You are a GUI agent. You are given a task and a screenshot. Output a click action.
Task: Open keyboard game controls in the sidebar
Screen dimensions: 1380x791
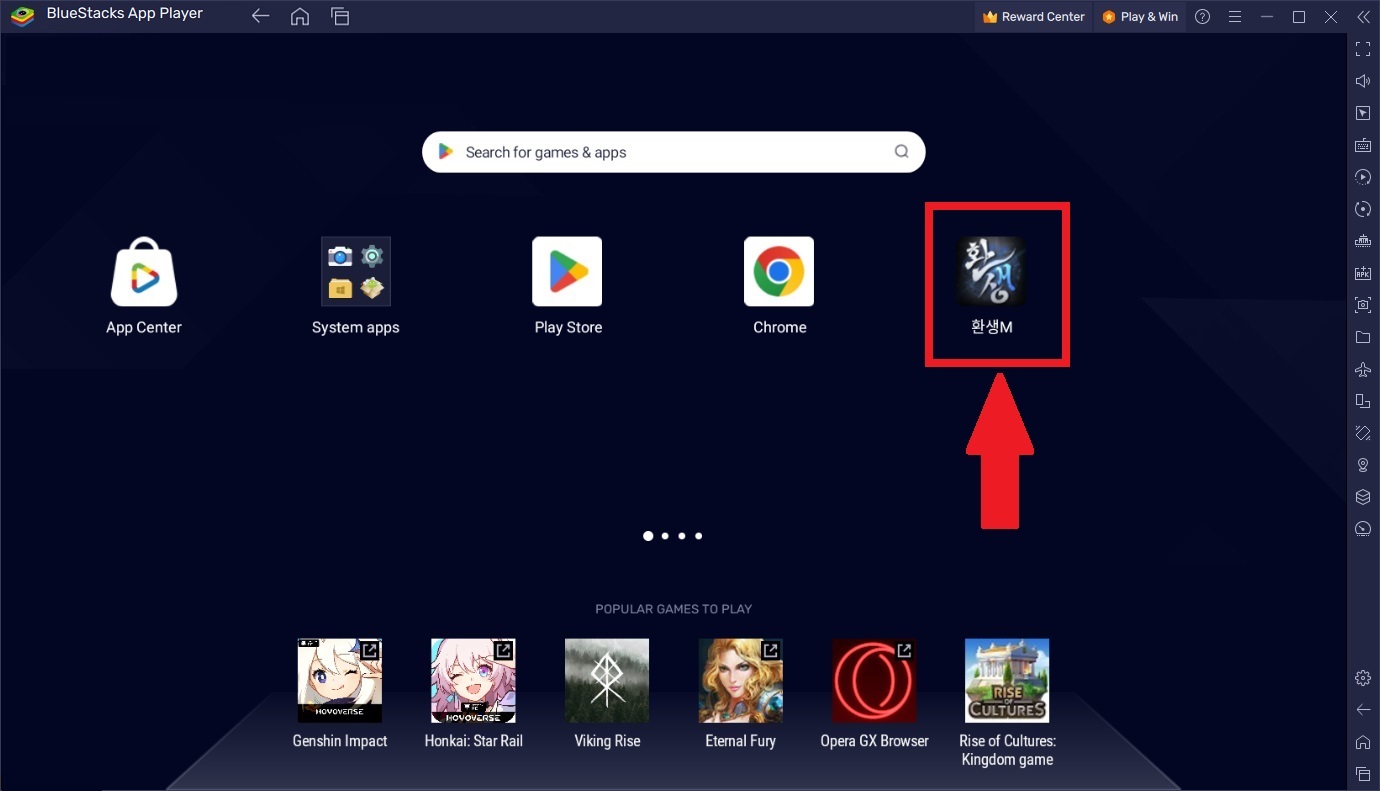pyautogui.click(x=1363, y=145)
